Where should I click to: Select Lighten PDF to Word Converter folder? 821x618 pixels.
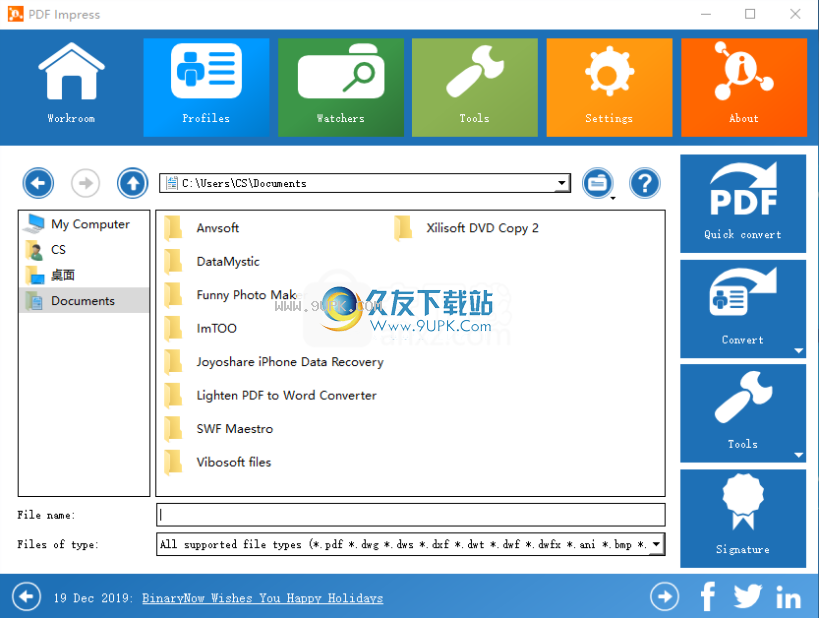270,395
